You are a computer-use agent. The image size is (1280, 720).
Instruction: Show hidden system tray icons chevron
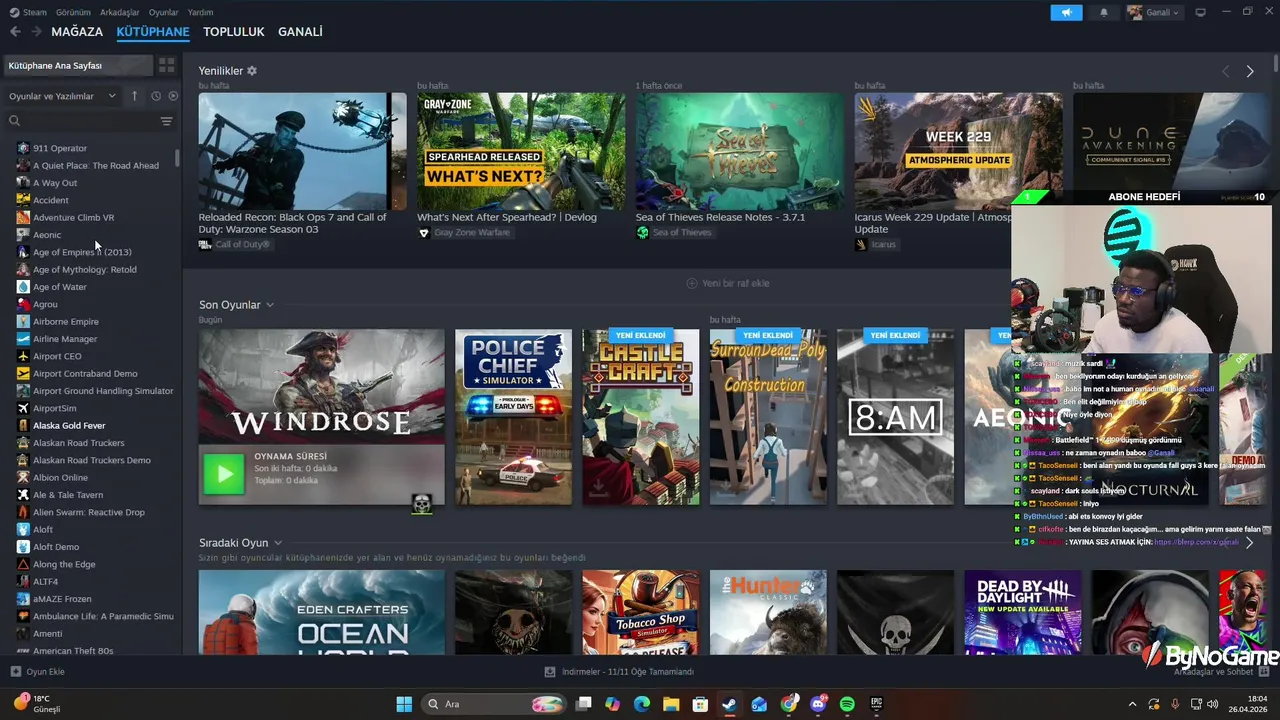point(1132,704)
